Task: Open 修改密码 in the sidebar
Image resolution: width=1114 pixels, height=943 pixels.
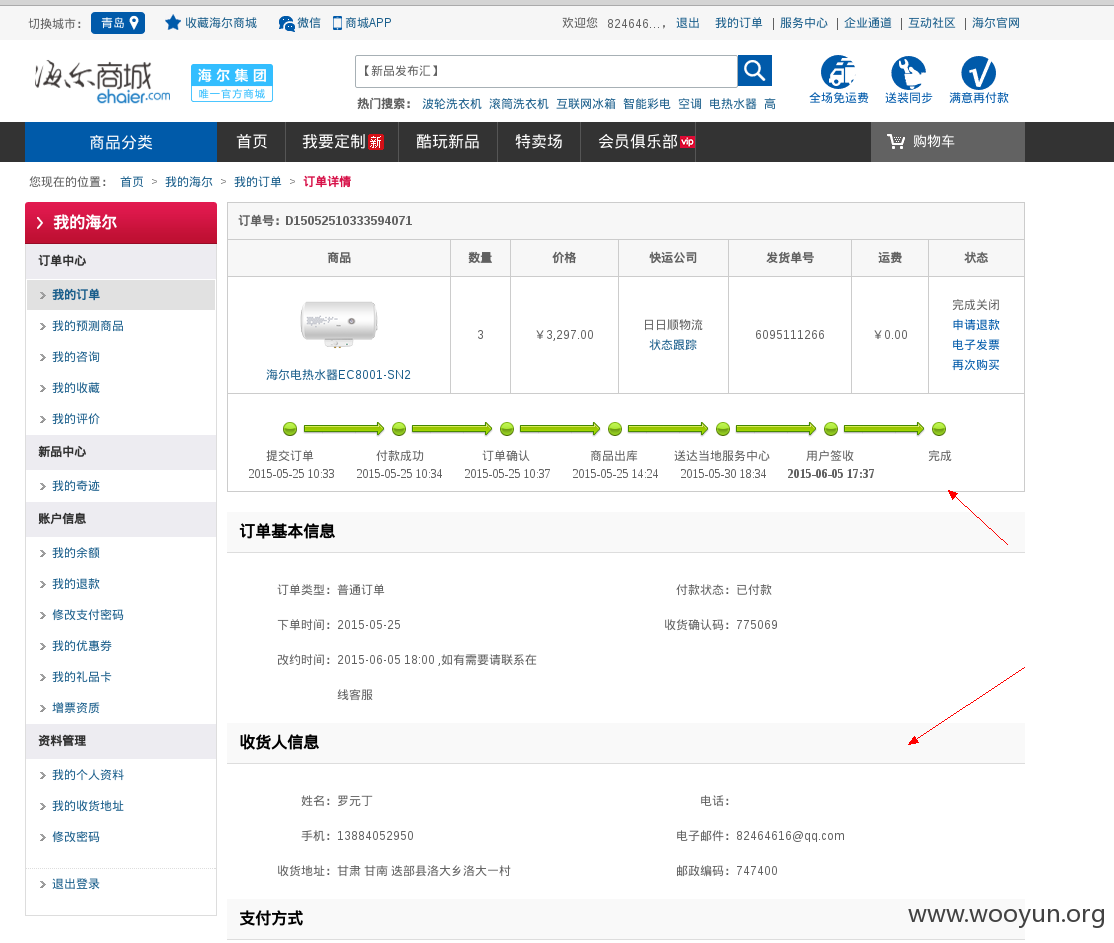Action: [75, 837]
